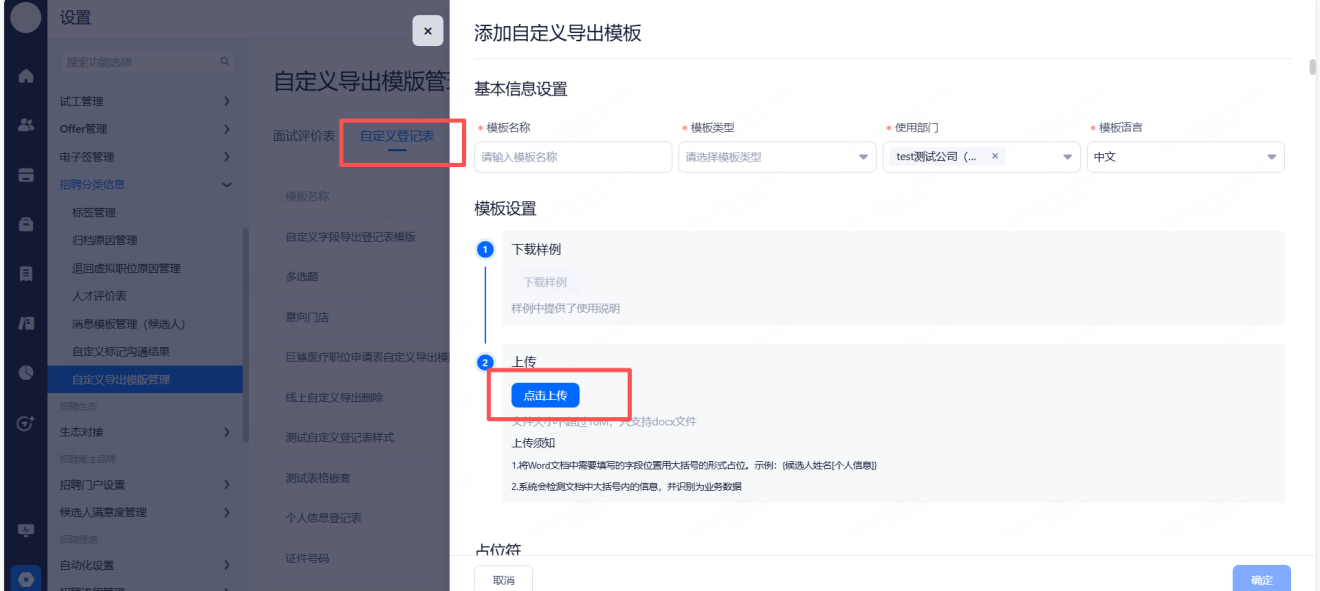Switch to the 面试评价表 tab
The image size is (1320, 591).
coord(304,136)
